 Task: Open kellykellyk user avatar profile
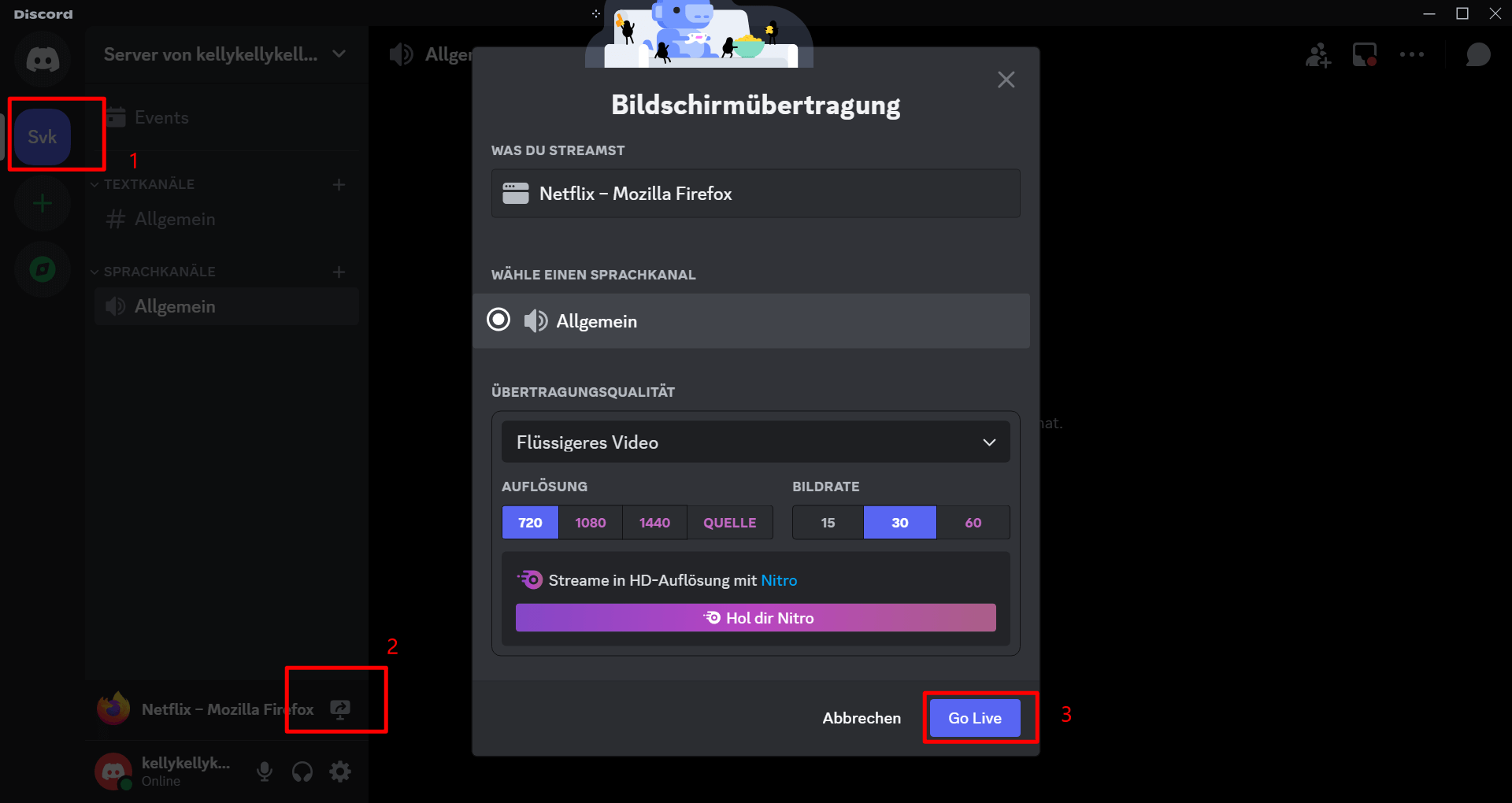113,772
